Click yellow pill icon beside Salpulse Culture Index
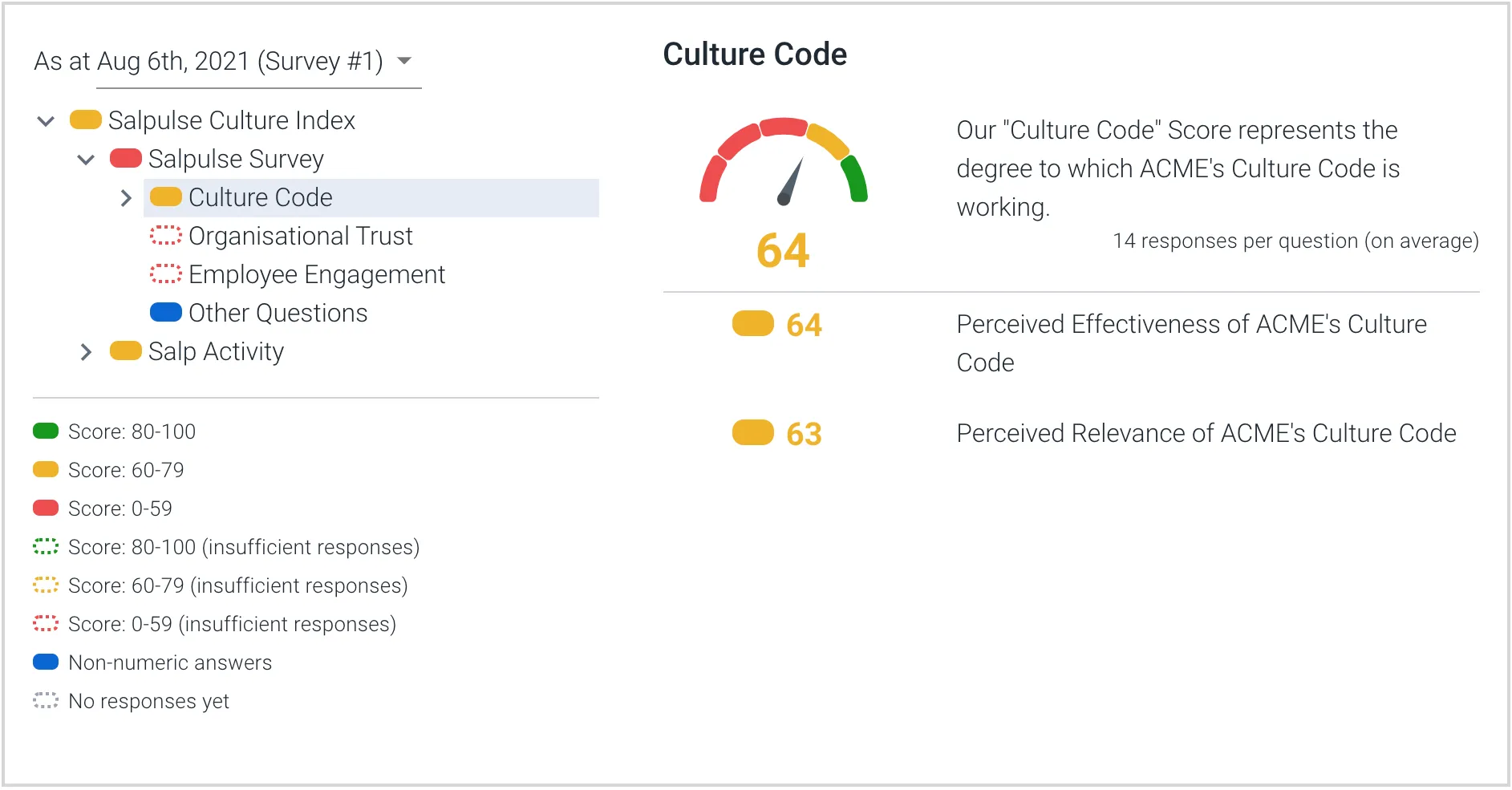 point(86,120)
